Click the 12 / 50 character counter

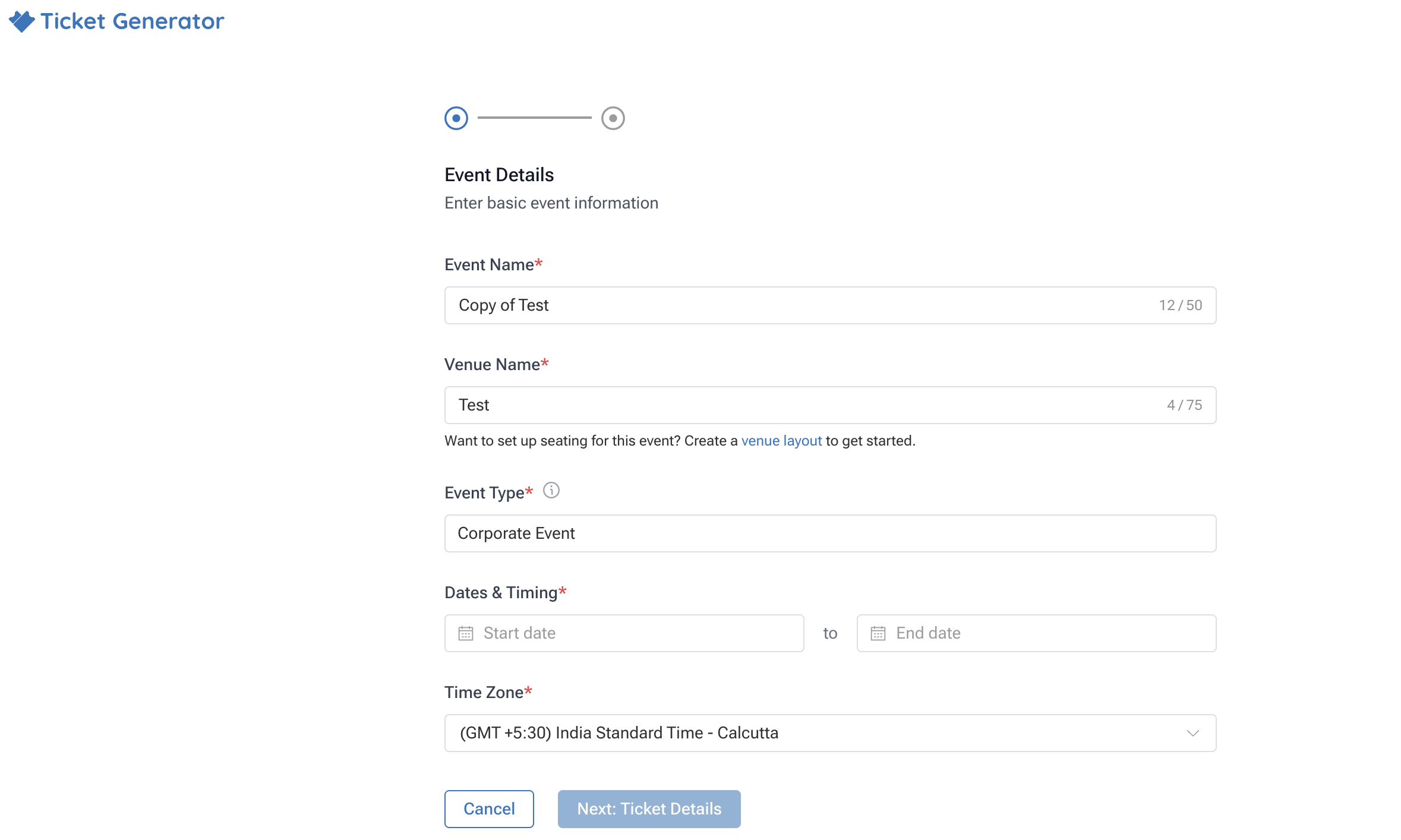pyautogui.click(x=1181, y=305)
